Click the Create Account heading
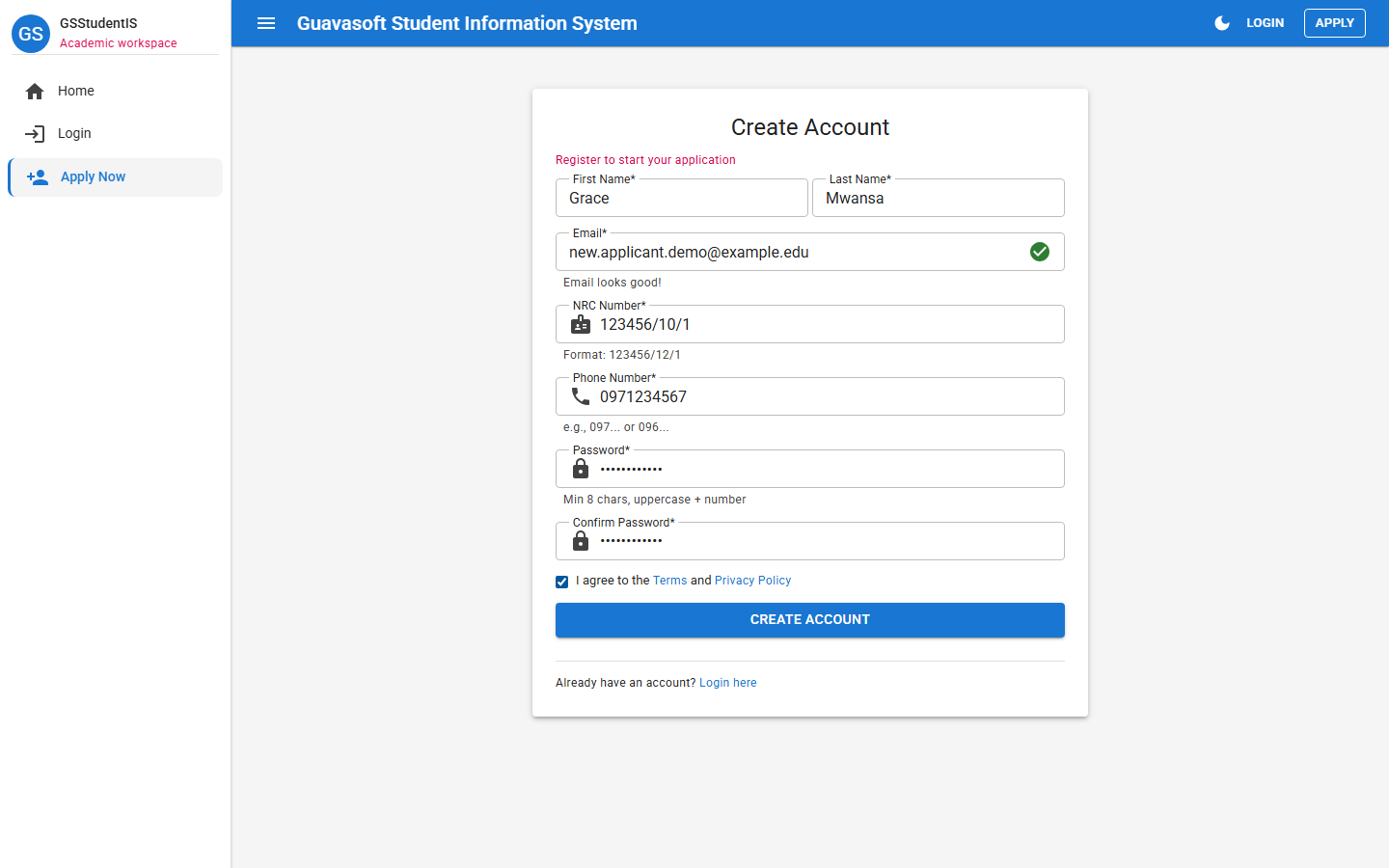1389x868 pixels. (x=810, y=127)
